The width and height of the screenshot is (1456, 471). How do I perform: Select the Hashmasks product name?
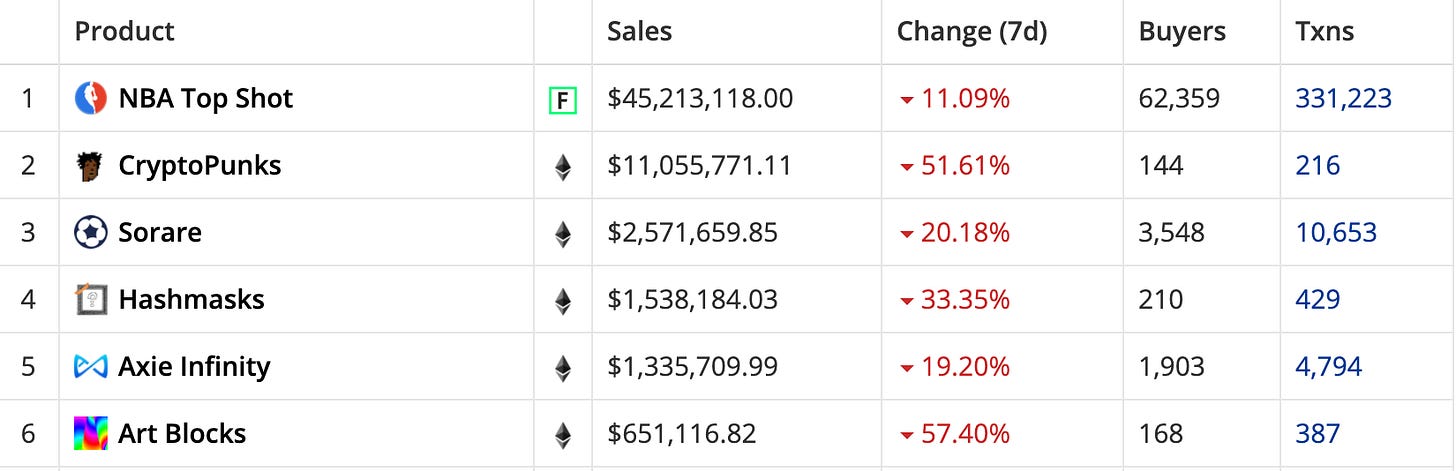pos(191,299)
